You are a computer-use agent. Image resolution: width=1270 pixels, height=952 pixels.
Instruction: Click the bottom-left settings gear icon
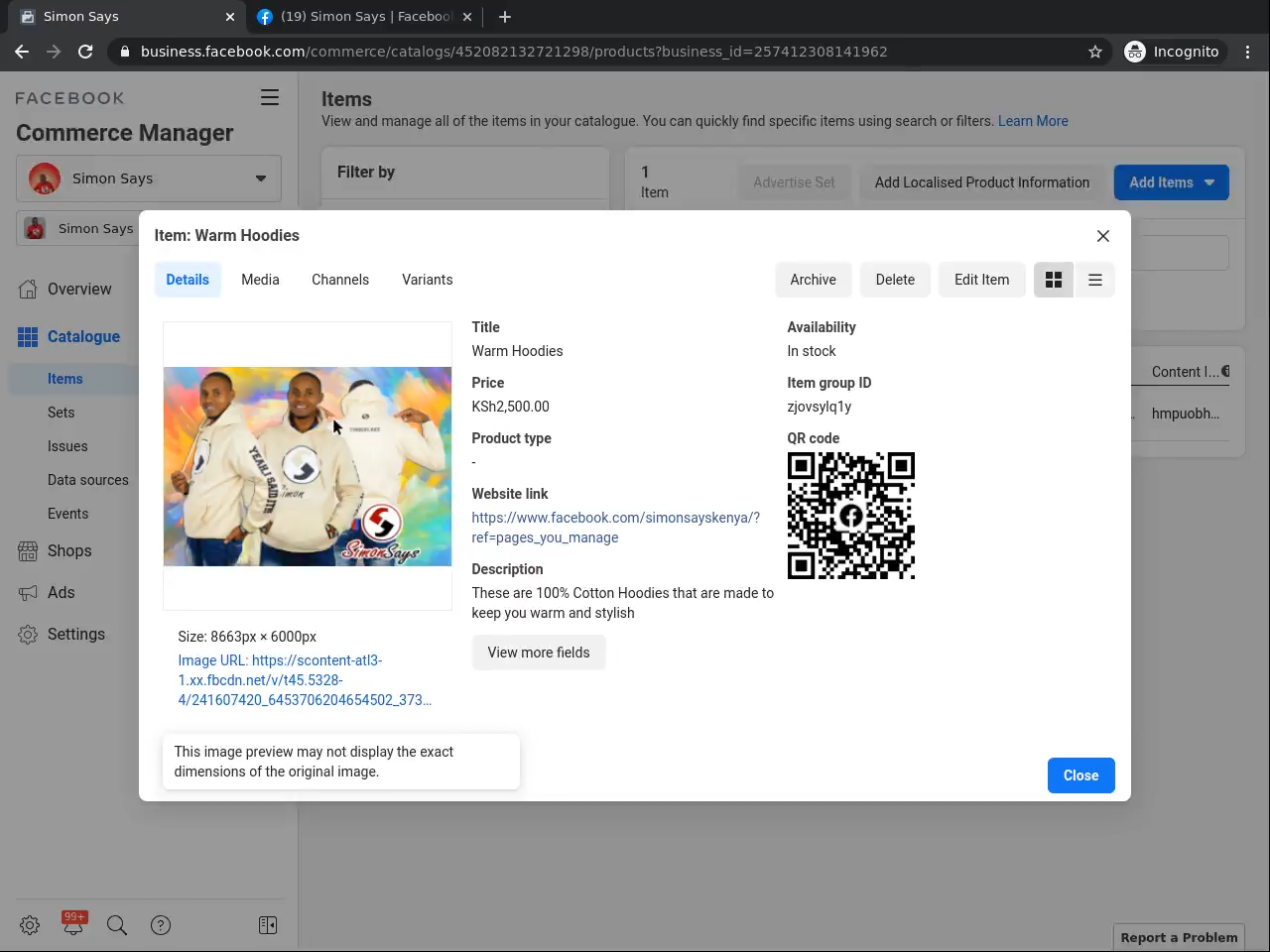(x=30, y=925)
